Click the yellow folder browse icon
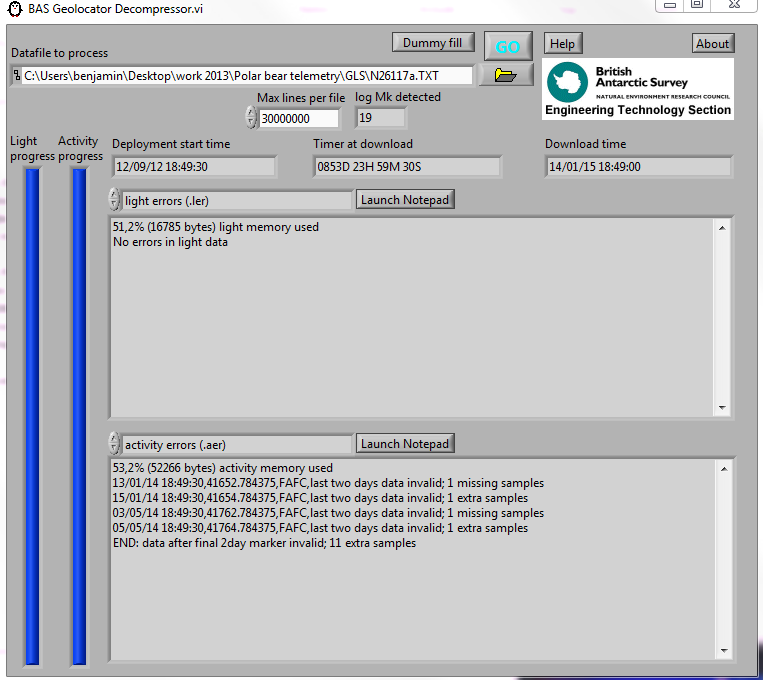Image resolution: width=763 pixels, height=680 pixels. click(506, 75)
